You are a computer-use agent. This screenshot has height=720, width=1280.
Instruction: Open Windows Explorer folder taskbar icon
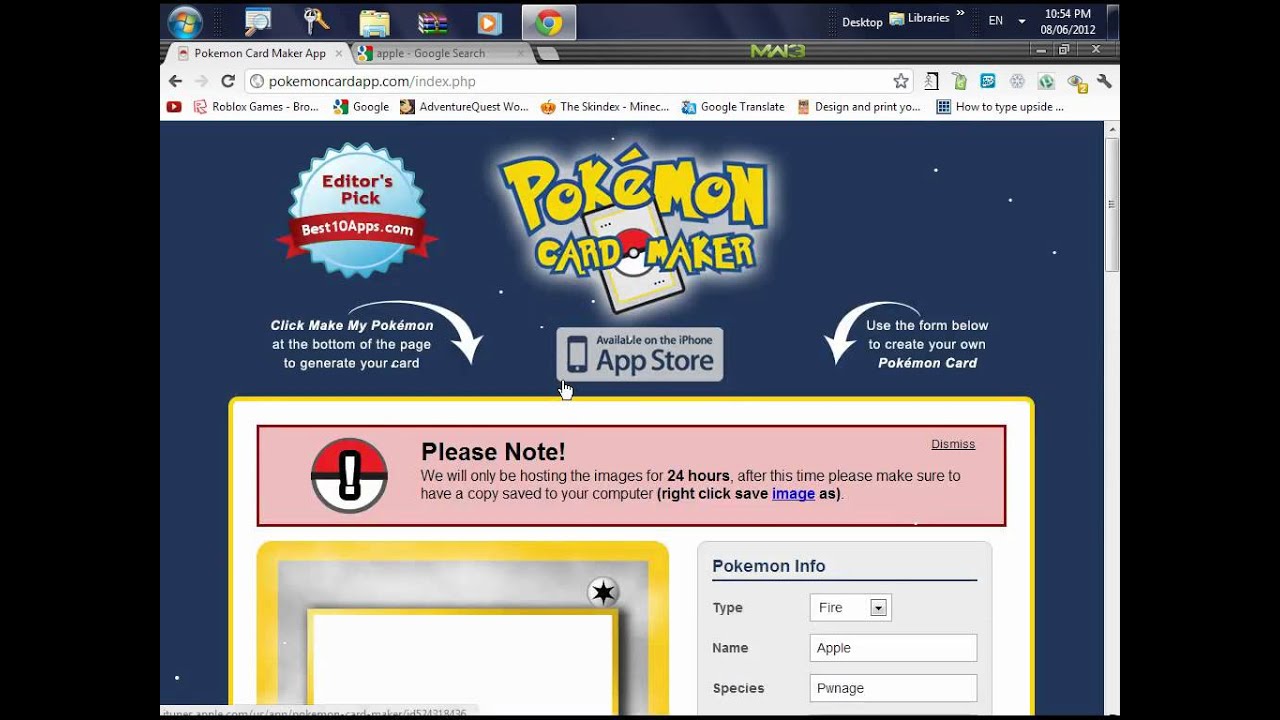(x=374, y=22)
